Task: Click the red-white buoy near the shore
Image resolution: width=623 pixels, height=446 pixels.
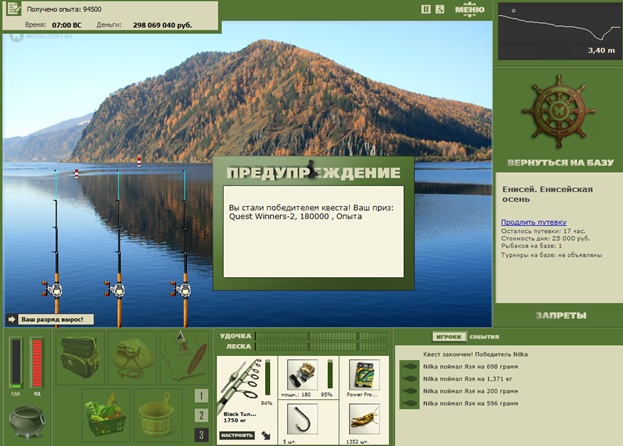Action: (x=139, y=161)
